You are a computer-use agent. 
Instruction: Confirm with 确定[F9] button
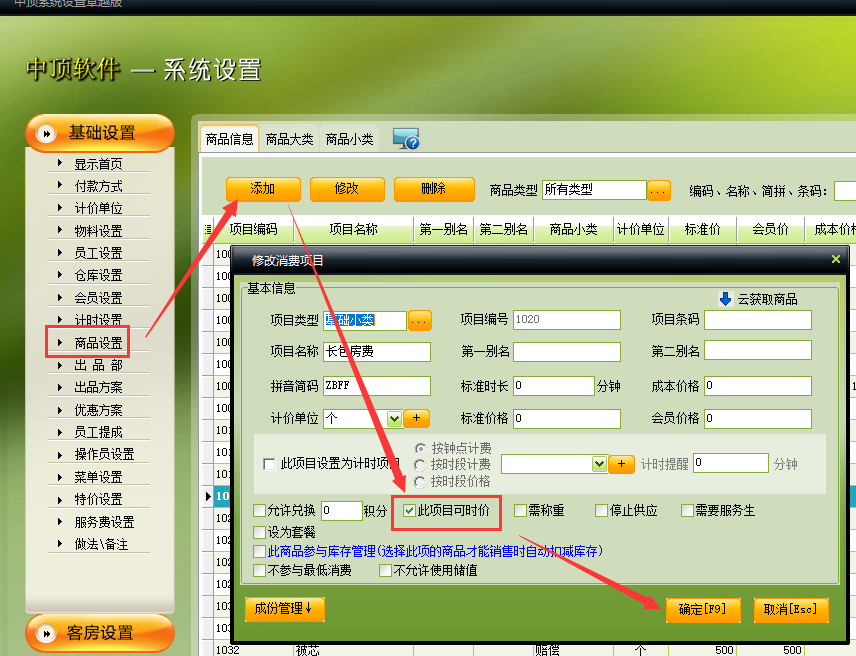click(x=703, y=610)
